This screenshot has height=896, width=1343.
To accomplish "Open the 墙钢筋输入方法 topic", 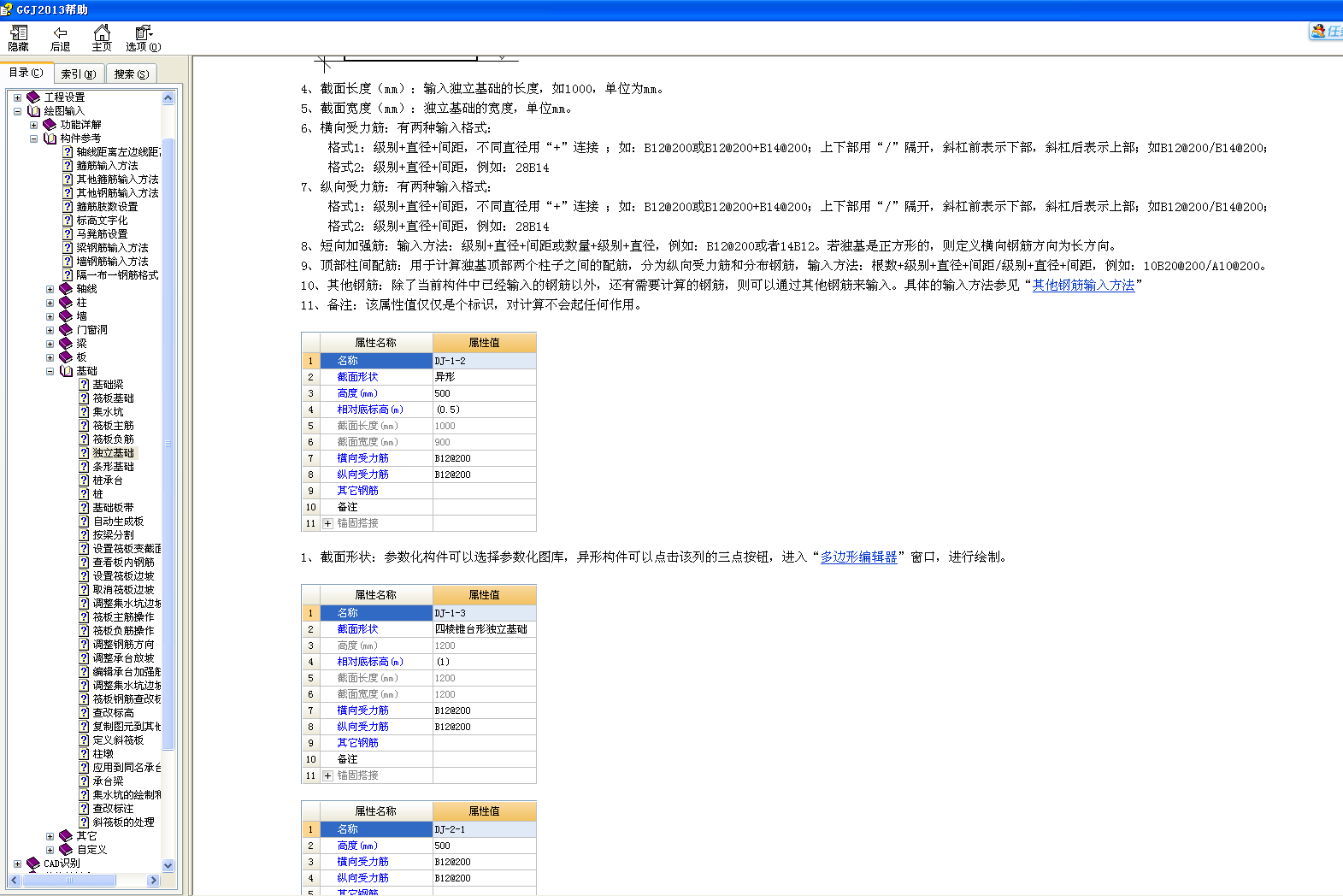I will pyautogui.click(x=113, y=262).
